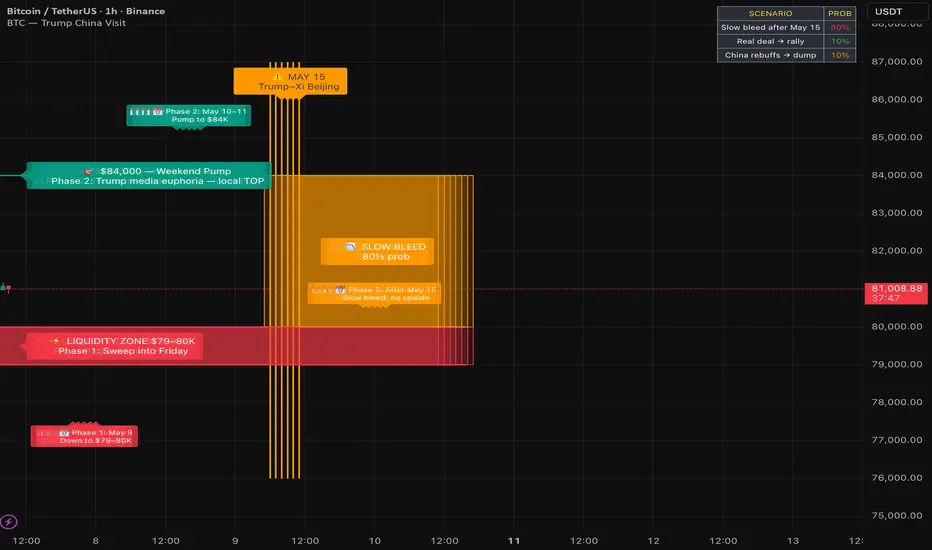Select the China rebuffs → dump row
This screenshot has width=932, height=550.
point(786,55)
